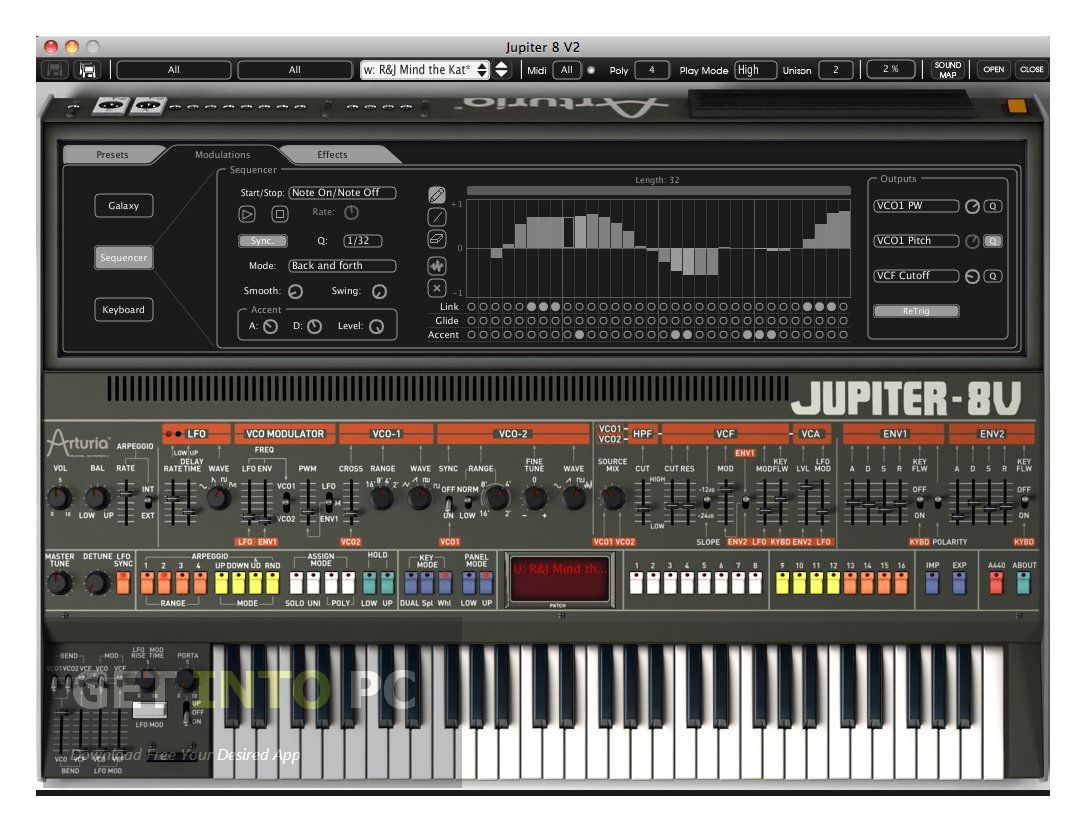This screenshot has width=1086, height=832.
Task: Click the MASTER TUNE knob
Action: [x=60, y=583]
